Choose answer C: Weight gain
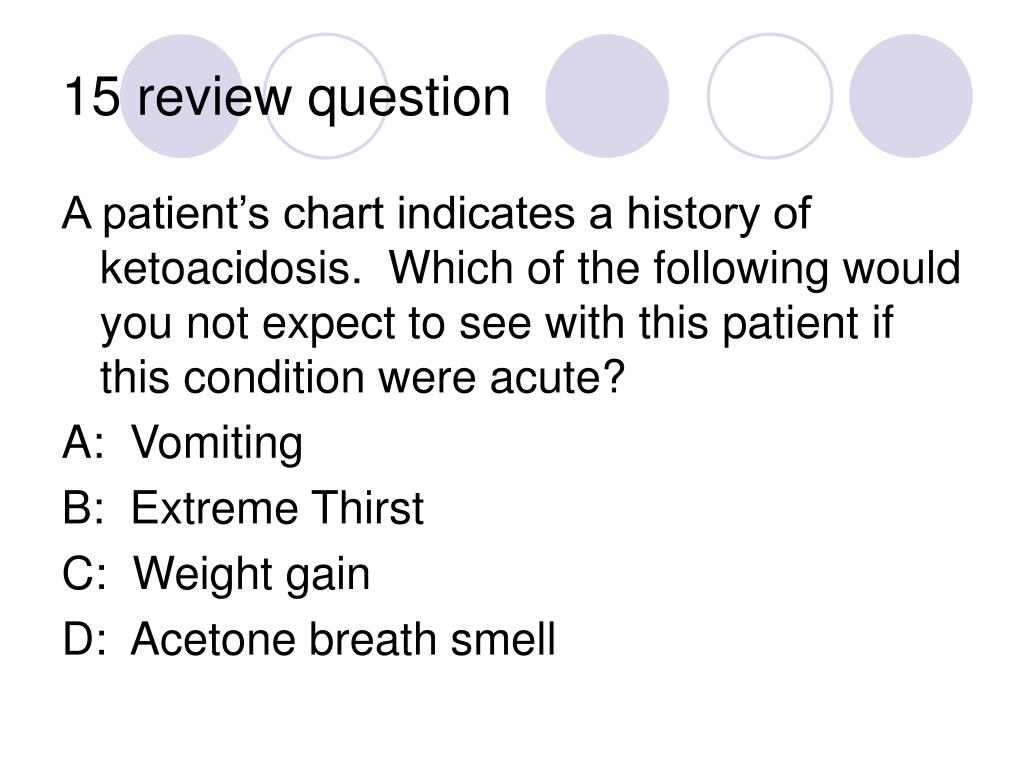Image resolution: width=1024 pixels, height=768 pixels. 216,574
